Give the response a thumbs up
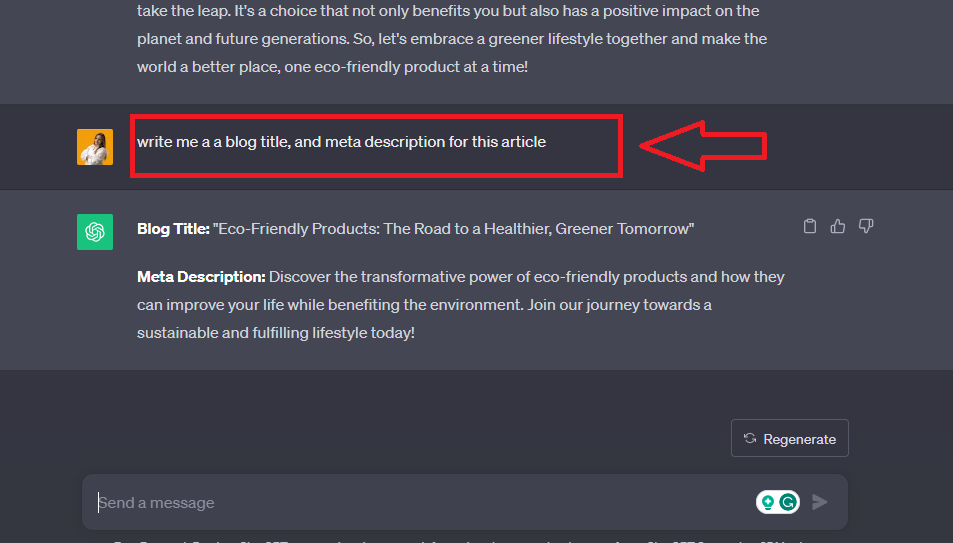Viewport: 953px width, 543px height. click(838, 226)
